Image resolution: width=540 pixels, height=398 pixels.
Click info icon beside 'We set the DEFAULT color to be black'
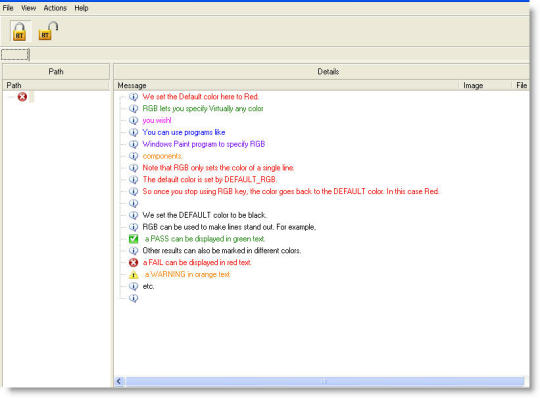click(x=133, y=215)
